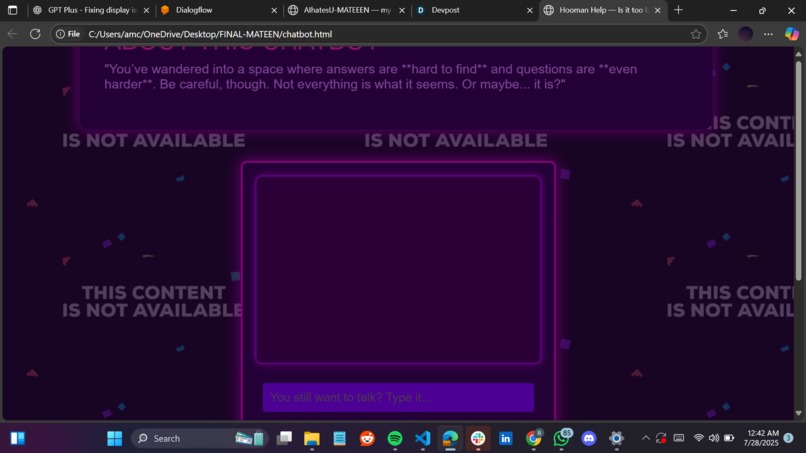Screen dimensions: 806x453
Task: Open Wi-Fi network settings icon
Action: pos(699,438)
